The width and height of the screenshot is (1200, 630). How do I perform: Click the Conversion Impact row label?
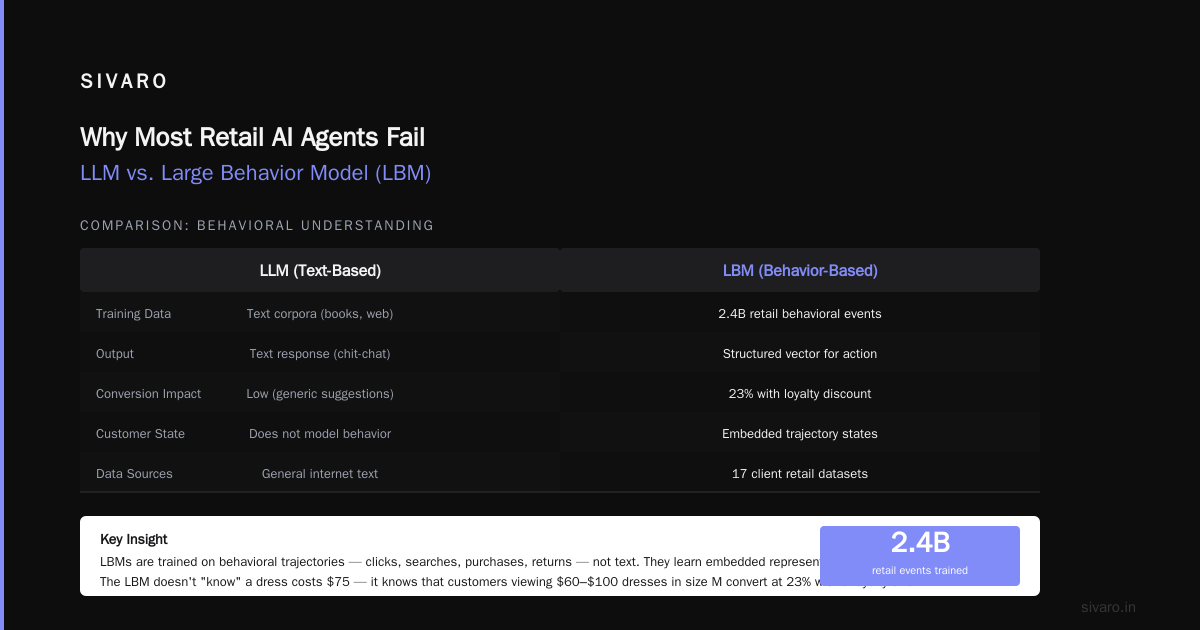click(x=148, y=394)
